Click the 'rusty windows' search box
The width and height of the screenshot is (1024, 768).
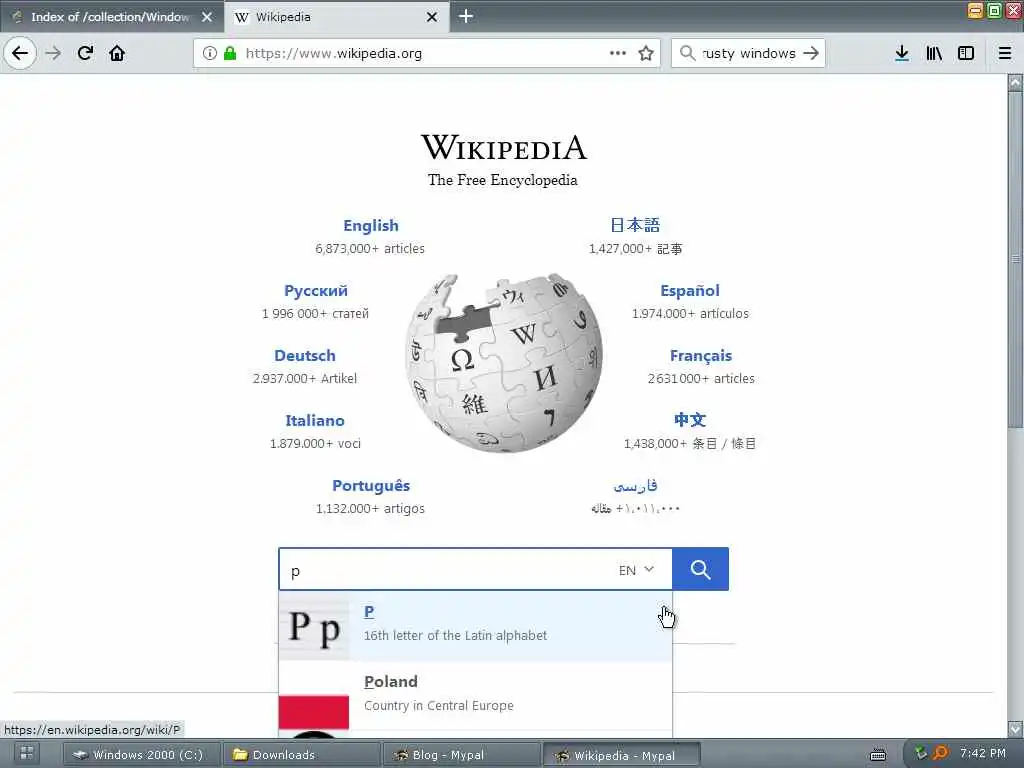(x=748, y=53)
